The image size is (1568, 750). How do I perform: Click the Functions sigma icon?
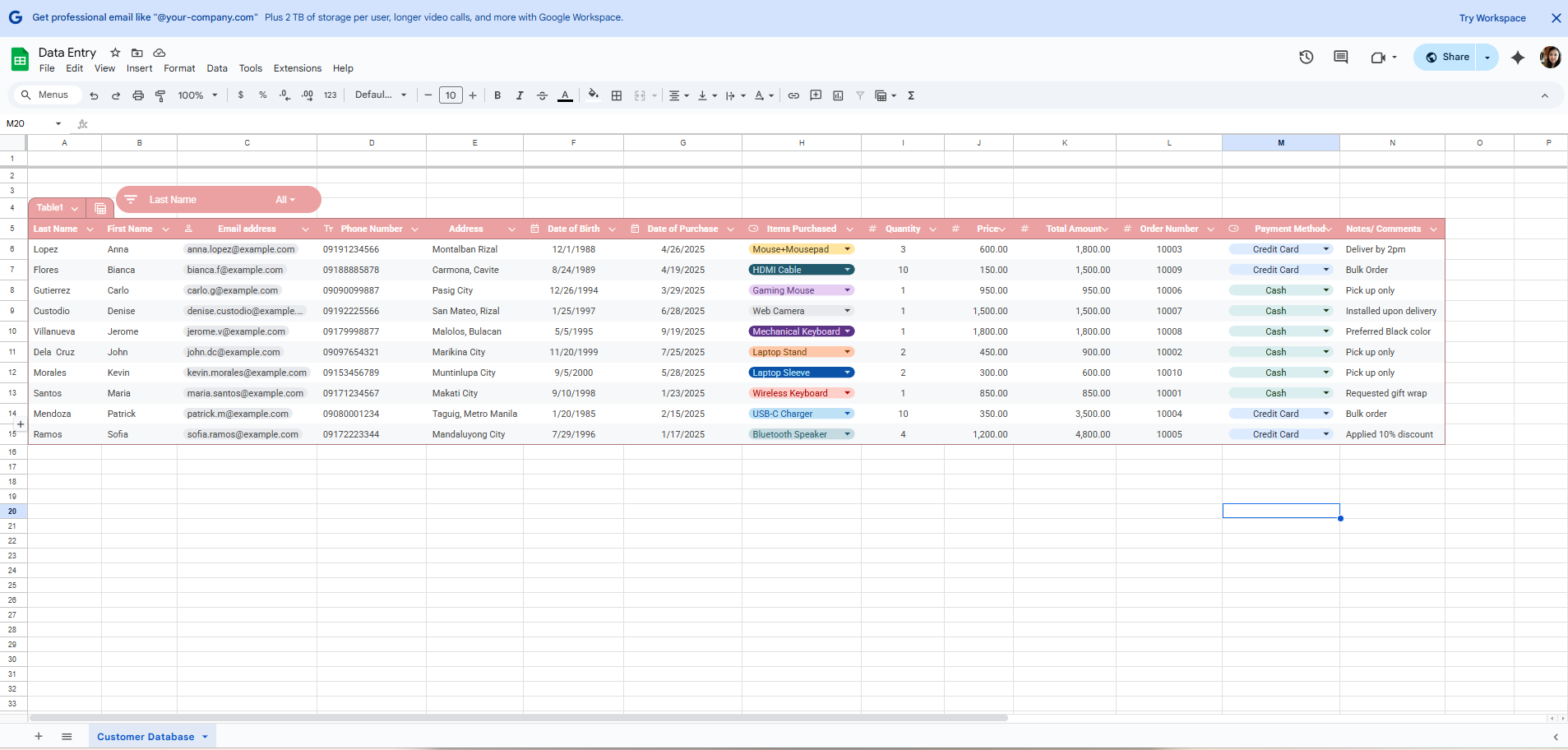[911, 95]
